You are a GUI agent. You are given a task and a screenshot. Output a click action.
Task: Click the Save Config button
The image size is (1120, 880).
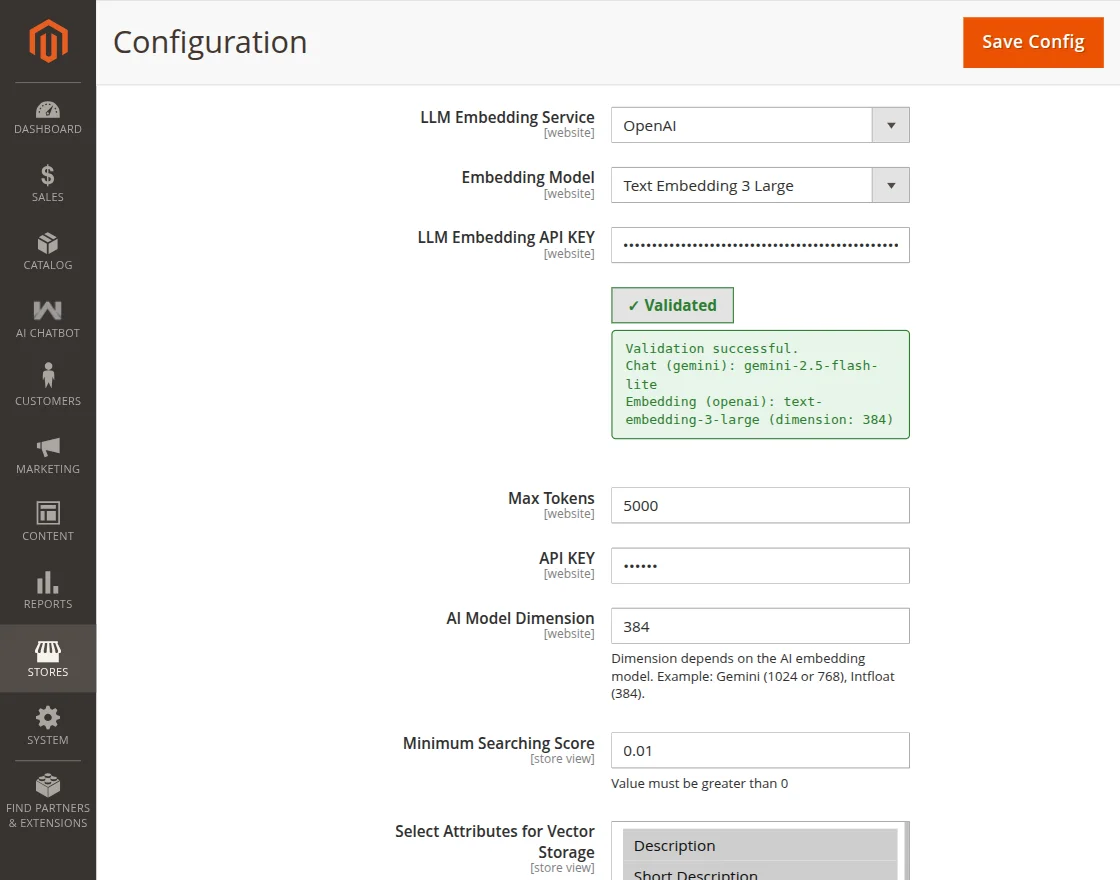pos(1033,42)
